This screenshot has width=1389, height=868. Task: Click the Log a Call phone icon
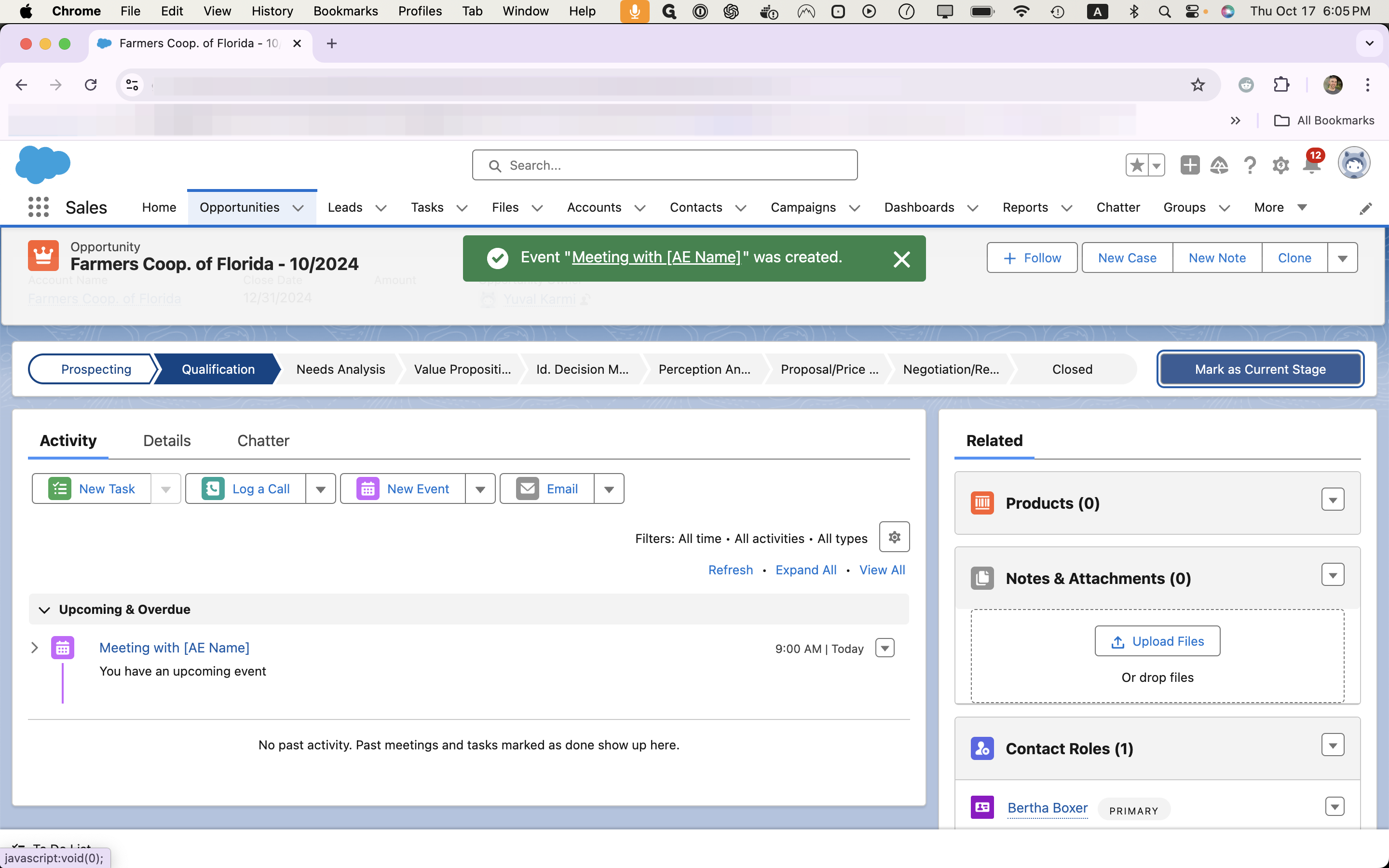[x=213, y=488]
